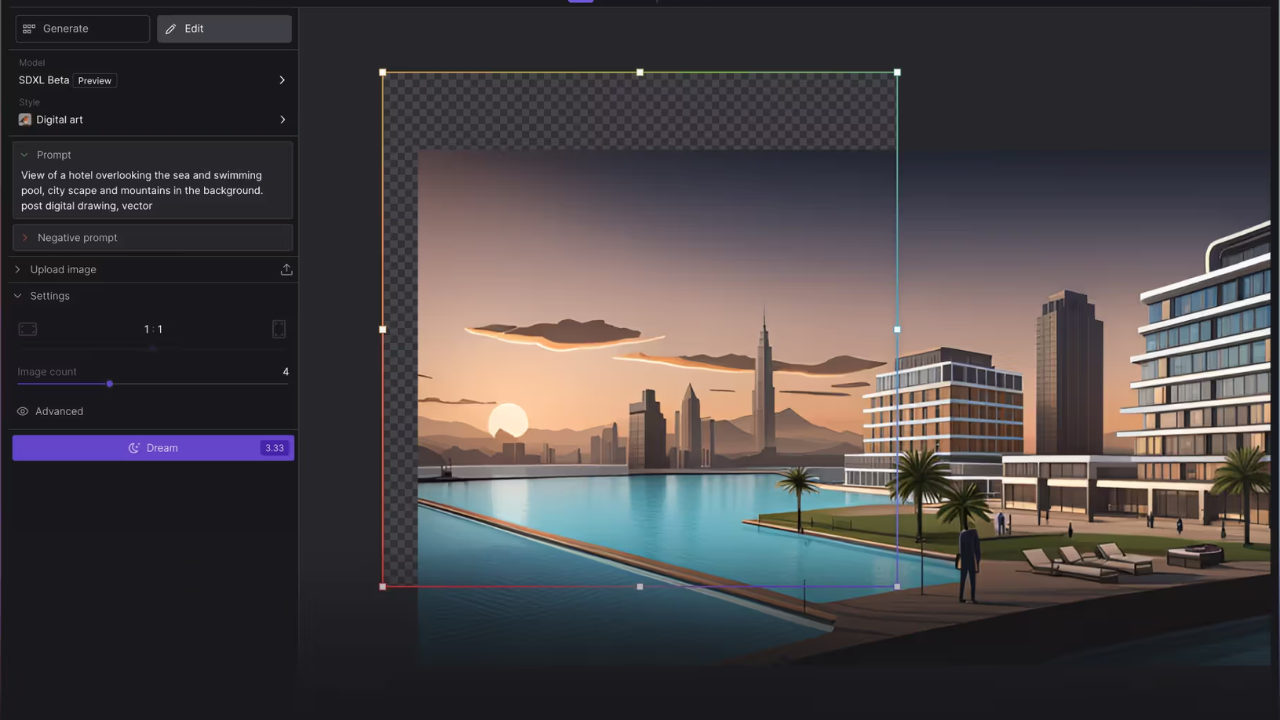This screenshot has height=720, width=1280.
Task: Select the portrait aspect ratio icon
Action: click(279, 329)
